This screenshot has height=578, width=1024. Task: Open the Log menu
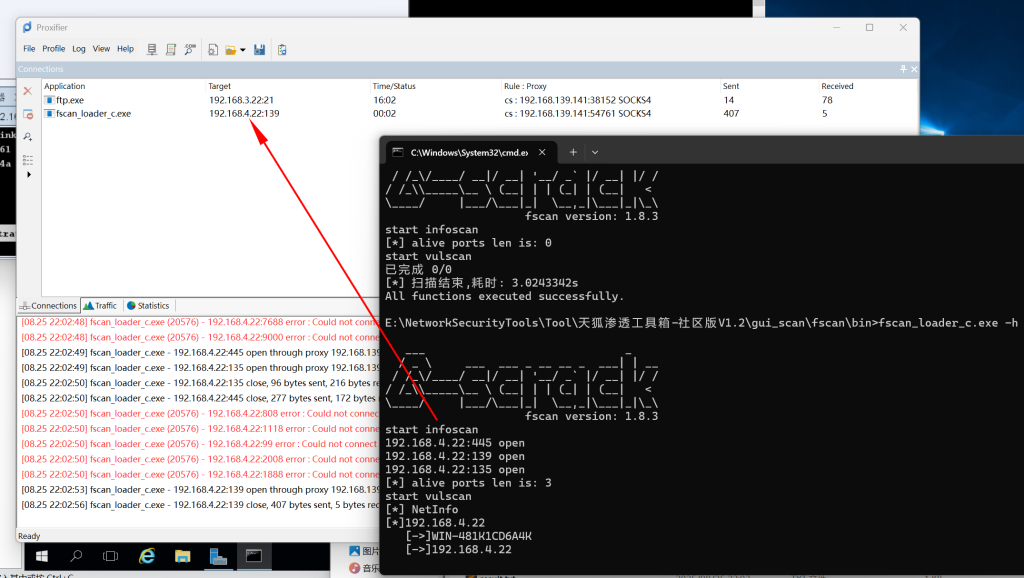pos(79,48)
